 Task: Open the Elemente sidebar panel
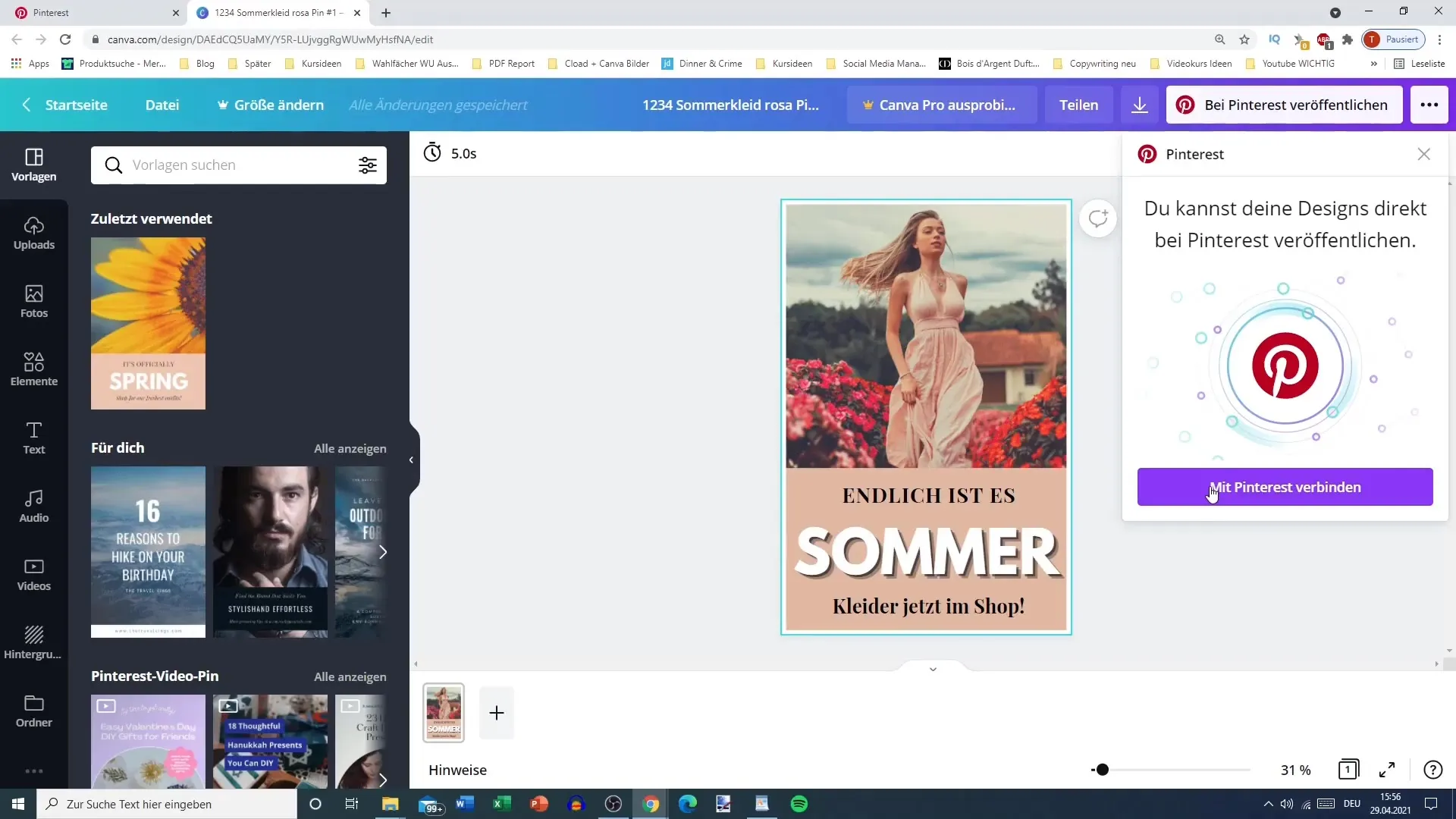point(33,369)
